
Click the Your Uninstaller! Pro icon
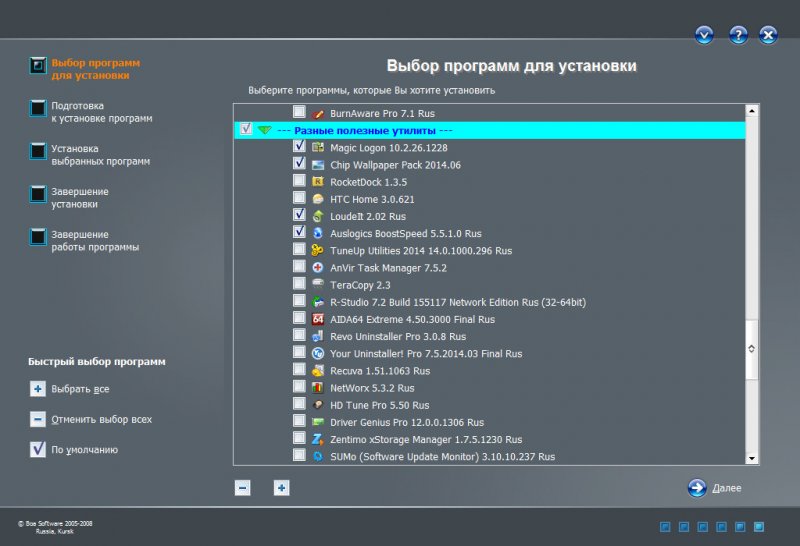click(x=318, y=354)
